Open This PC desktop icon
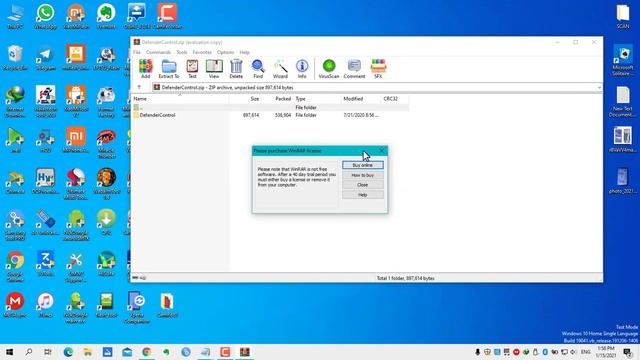Screen dimensions: 640x360 click(15, 16)
